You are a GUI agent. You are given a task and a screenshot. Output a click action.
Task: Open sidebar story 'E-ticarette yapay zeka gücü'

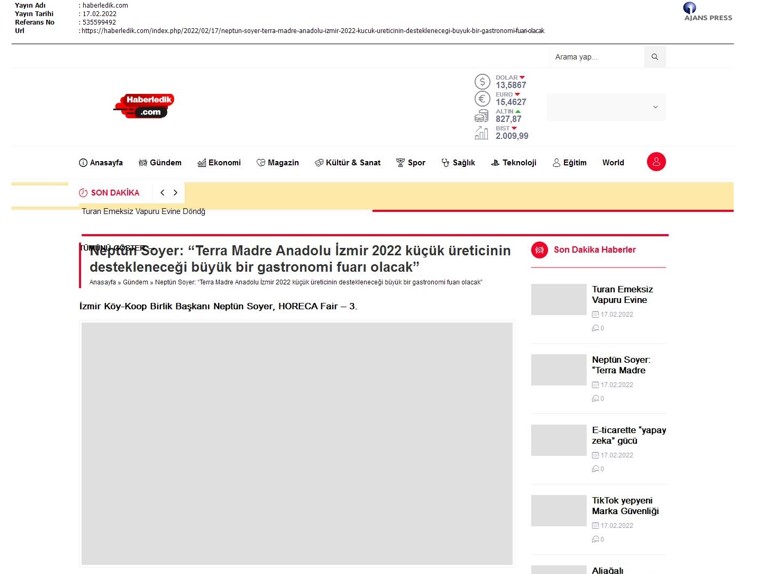tap(629, 435)
